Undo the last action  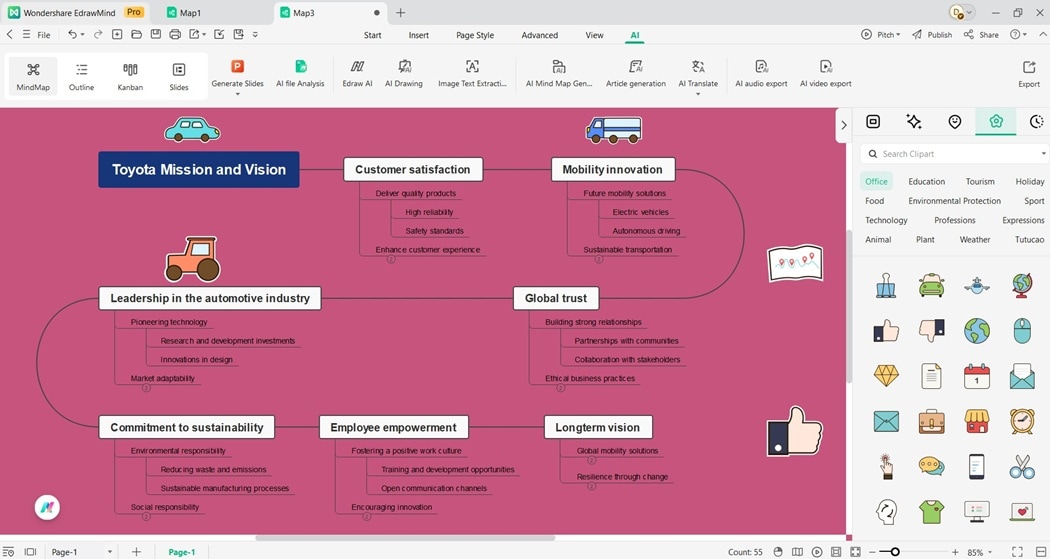[72, 34]
